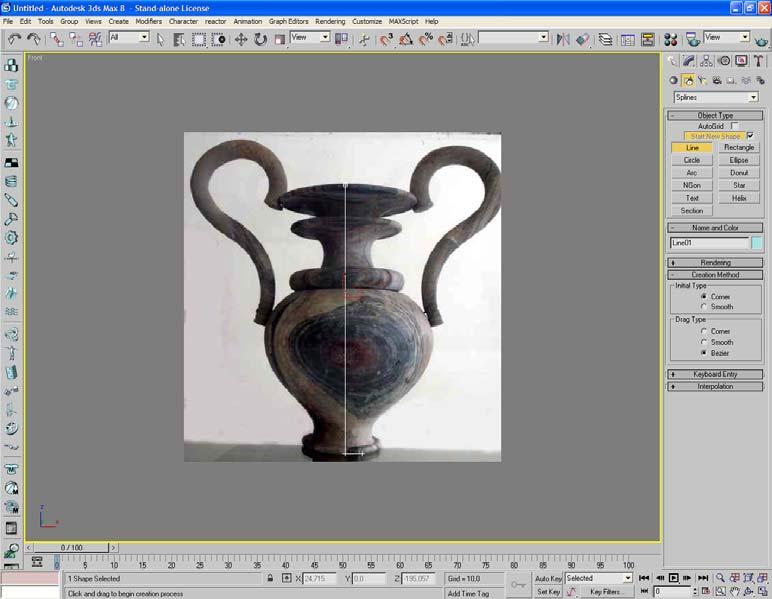Expand the Interpolation rollout

pyautogui.click(x=715, y=386)
